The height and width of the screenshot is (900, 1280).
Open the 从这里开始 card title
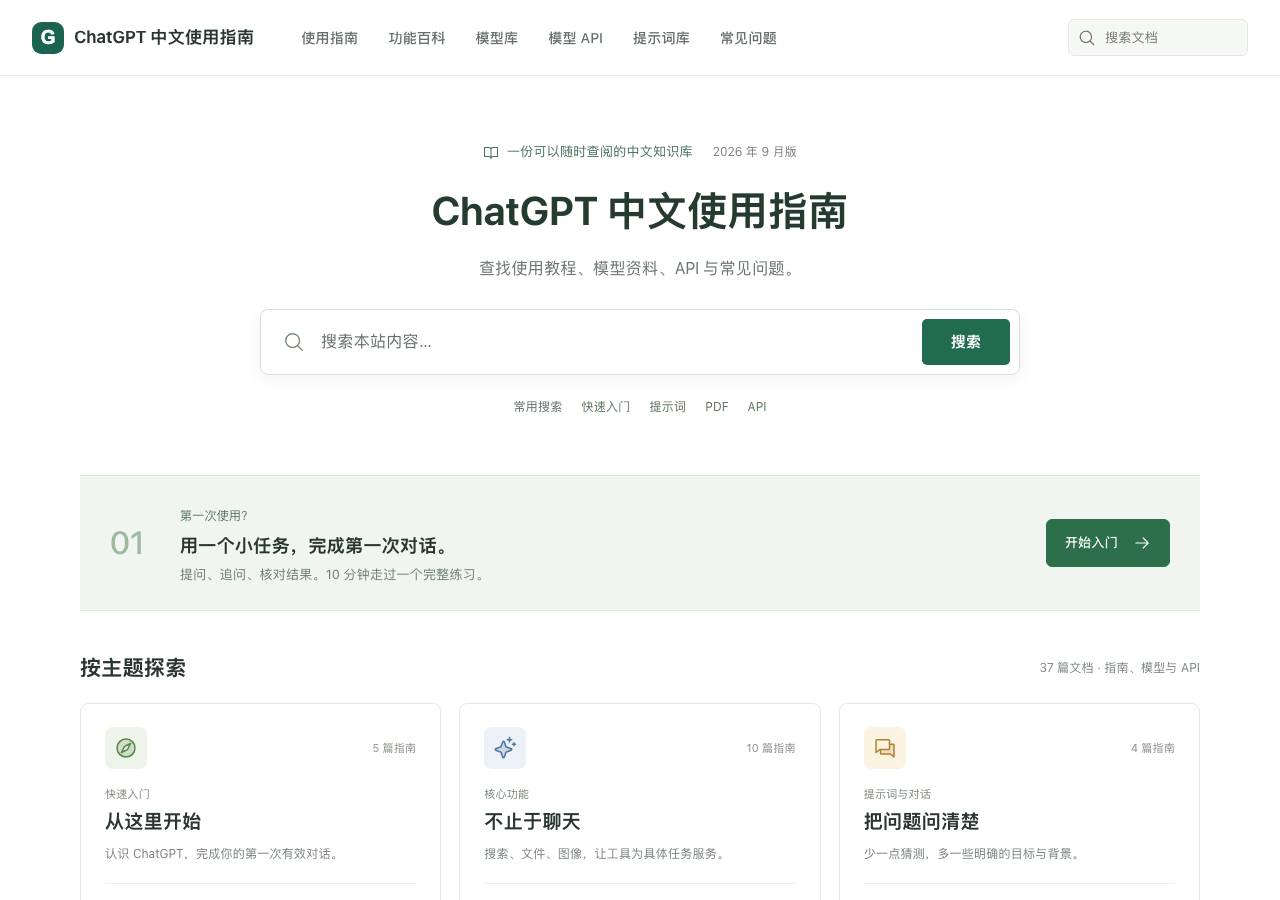click(x=153, y=822)
